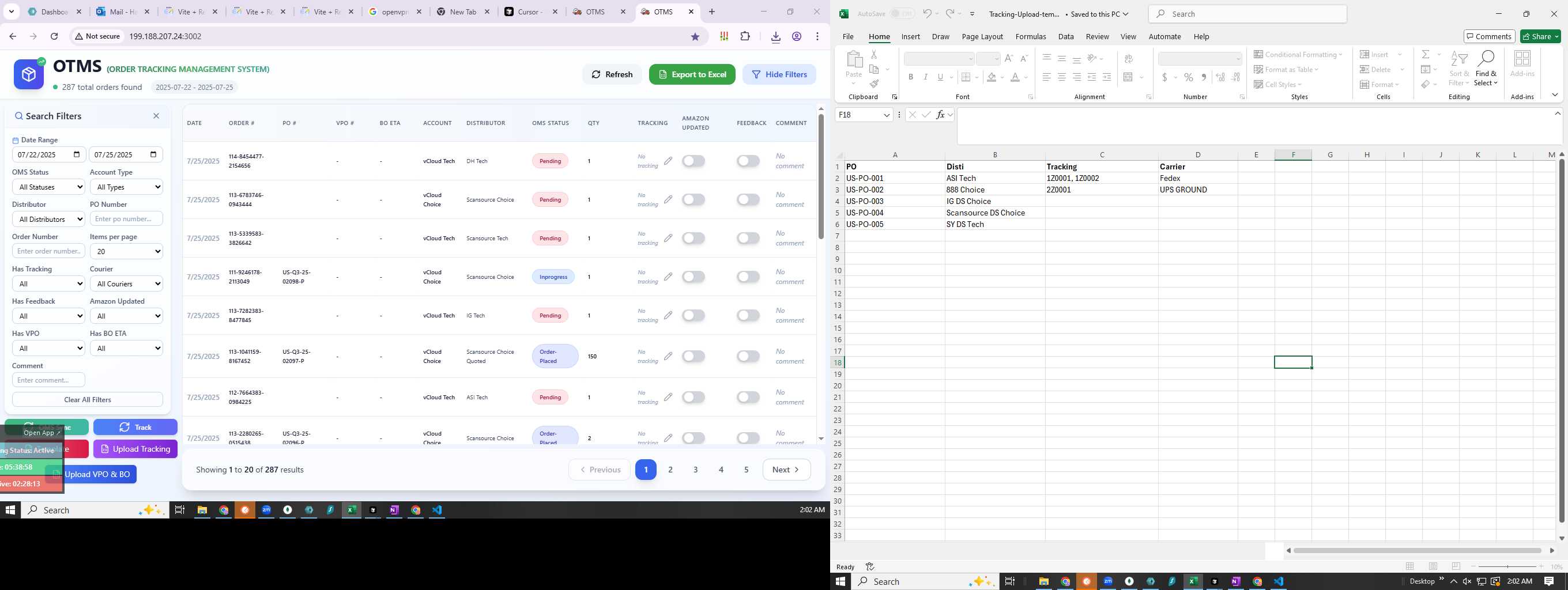Open Find & Select magnifier in Excel

point(1486,69)
